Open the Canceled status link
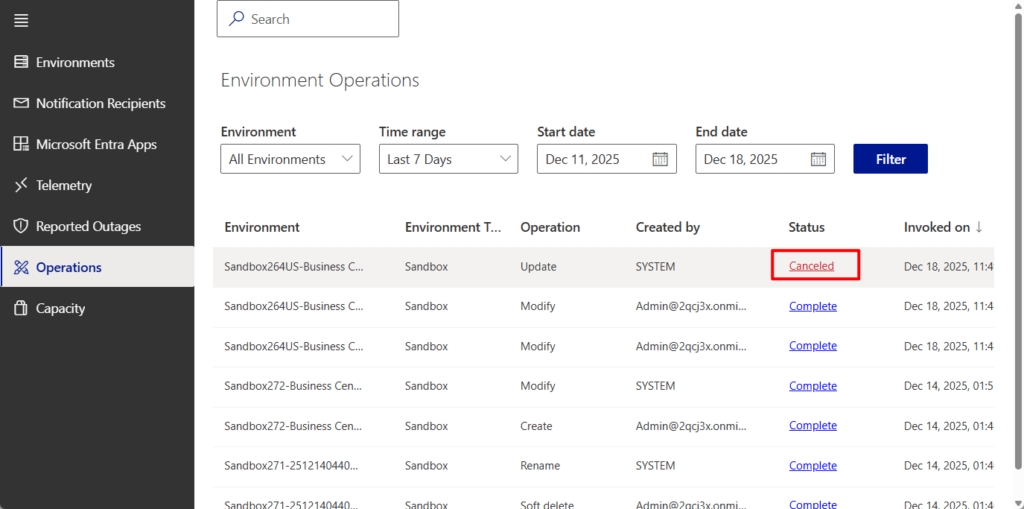Screen dimensions: 1024x509 pyautogui.click(x=811, y=266)
